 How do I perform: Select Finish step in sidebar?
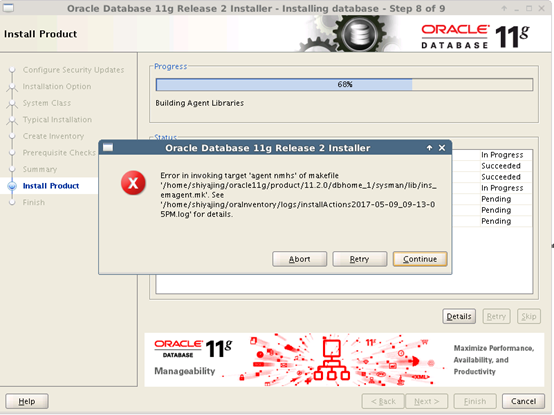click(34, 202)
